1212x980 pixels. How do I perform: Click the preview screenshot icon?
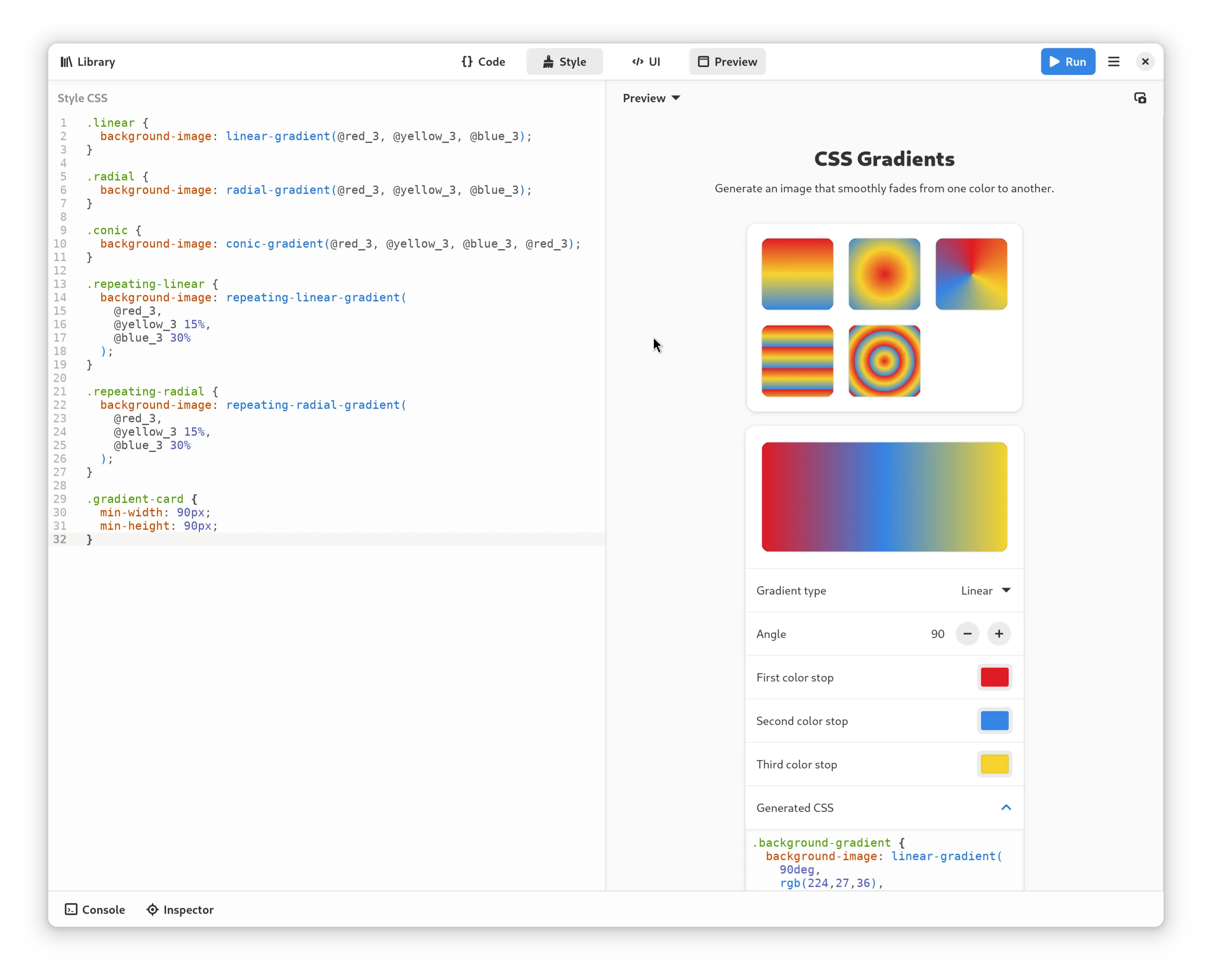click(1140, 98)
